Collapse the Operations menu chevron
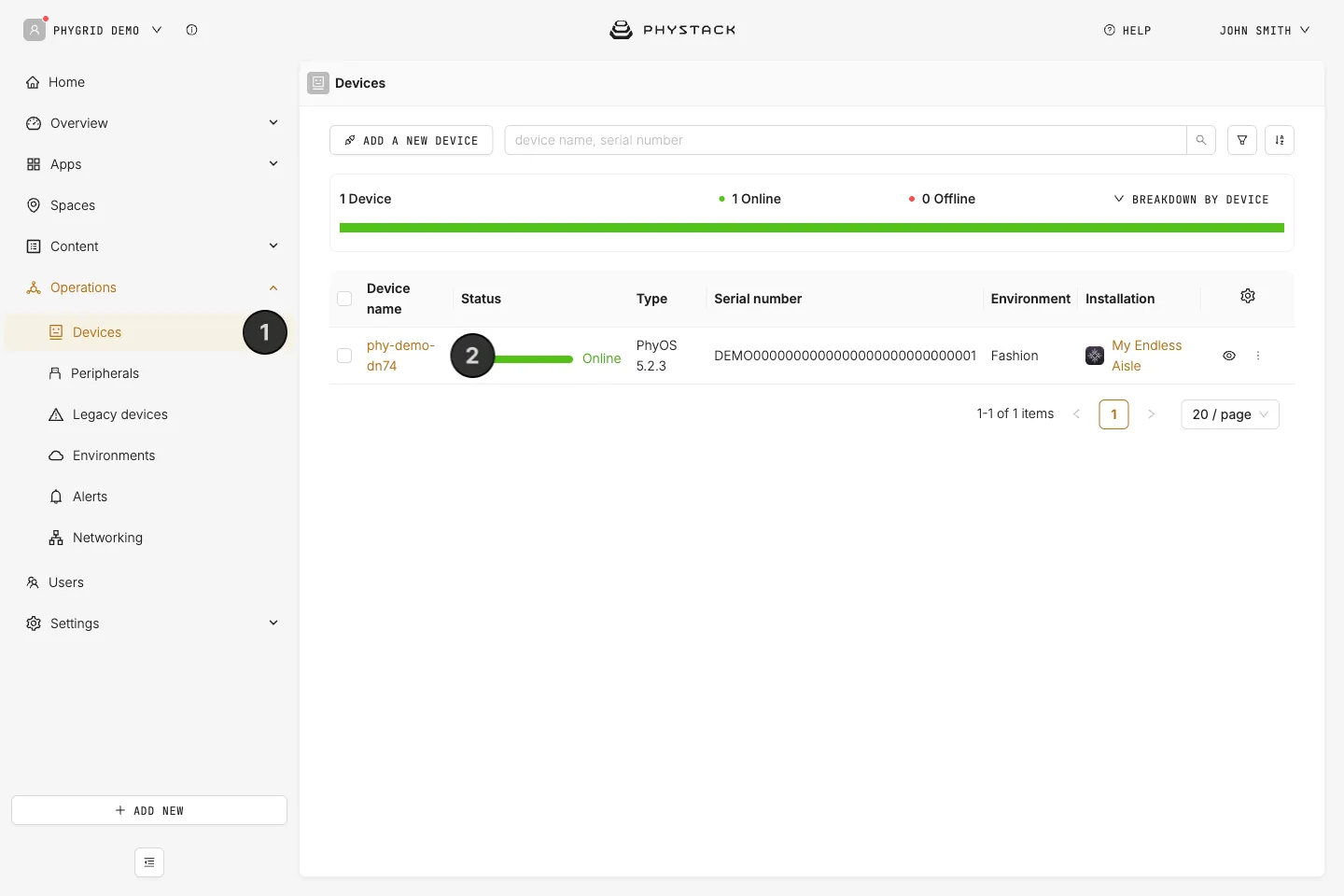 273,287
